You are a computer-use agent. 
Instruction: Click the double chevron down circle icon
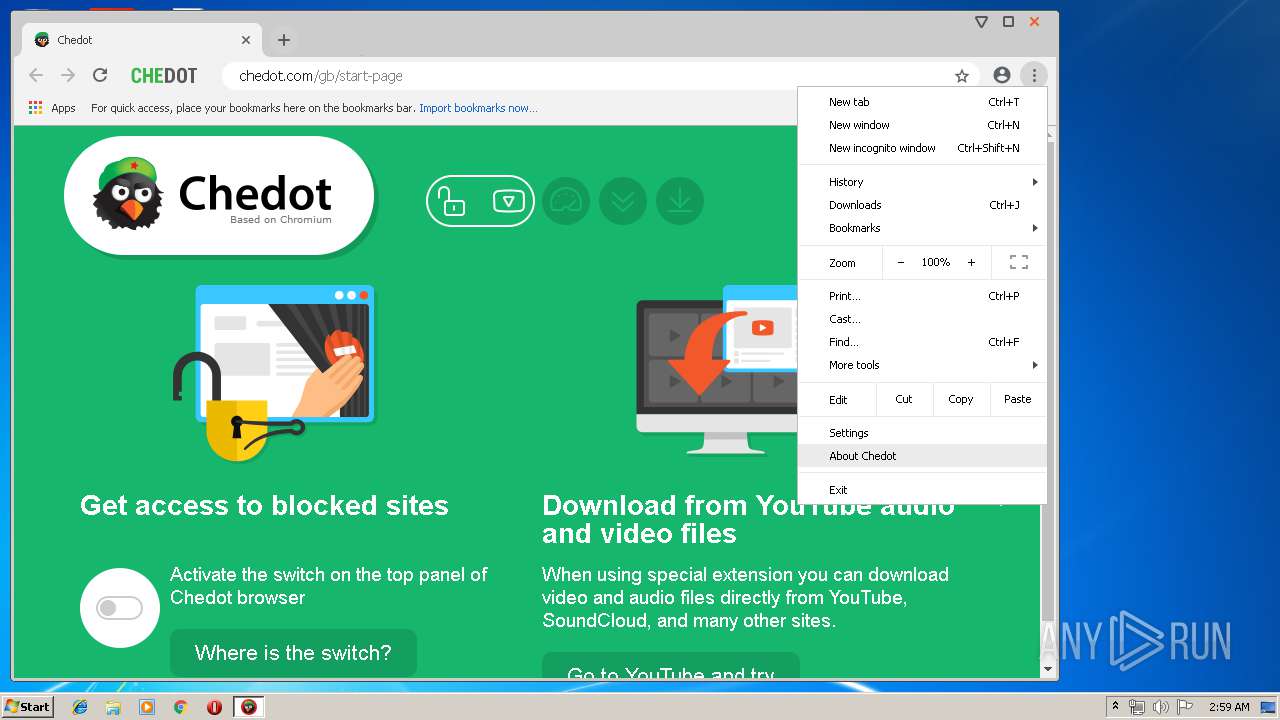point(623,201)
